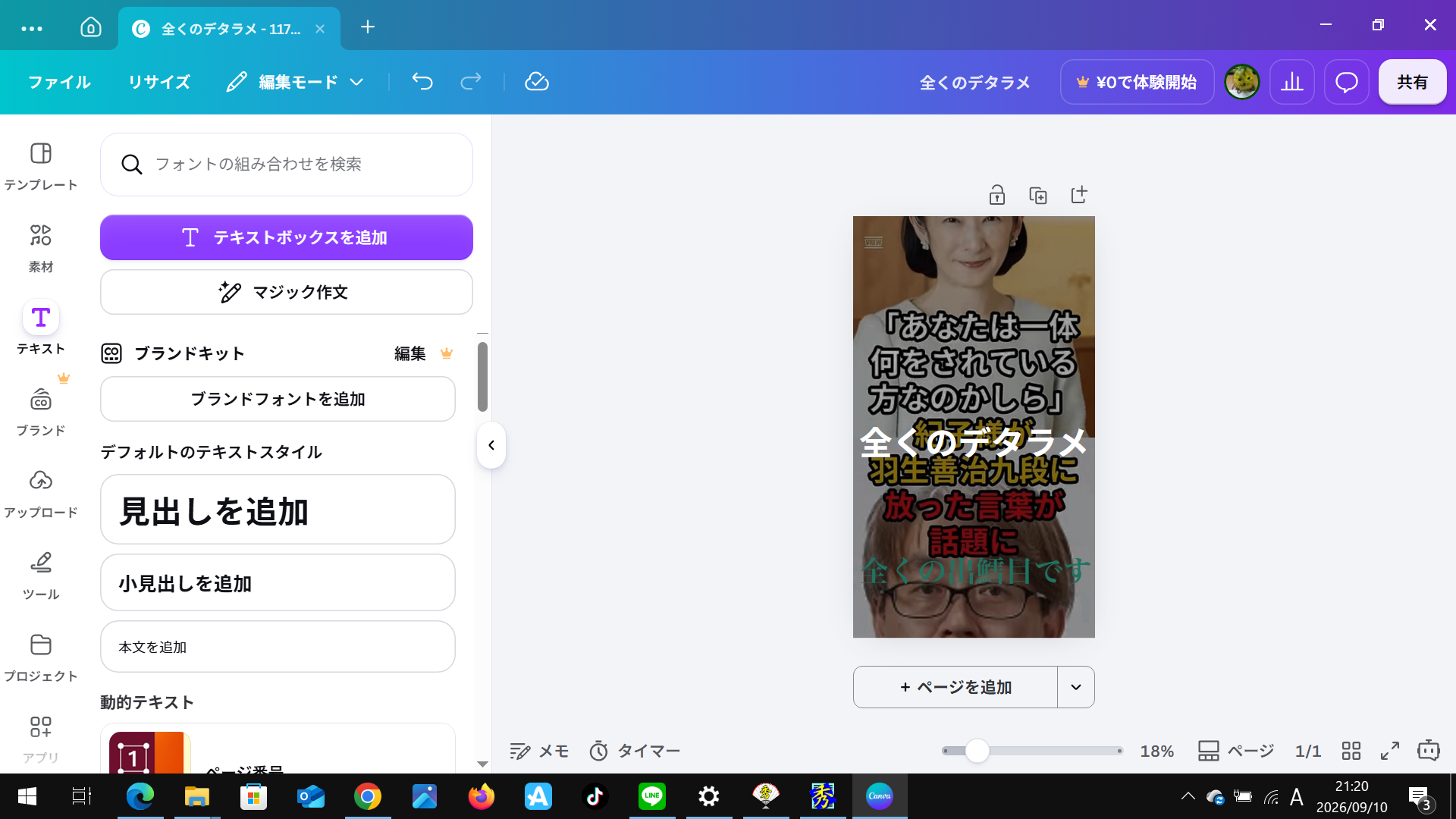
Task: Open the 素材 elements panel
Action: coord(41,248)
